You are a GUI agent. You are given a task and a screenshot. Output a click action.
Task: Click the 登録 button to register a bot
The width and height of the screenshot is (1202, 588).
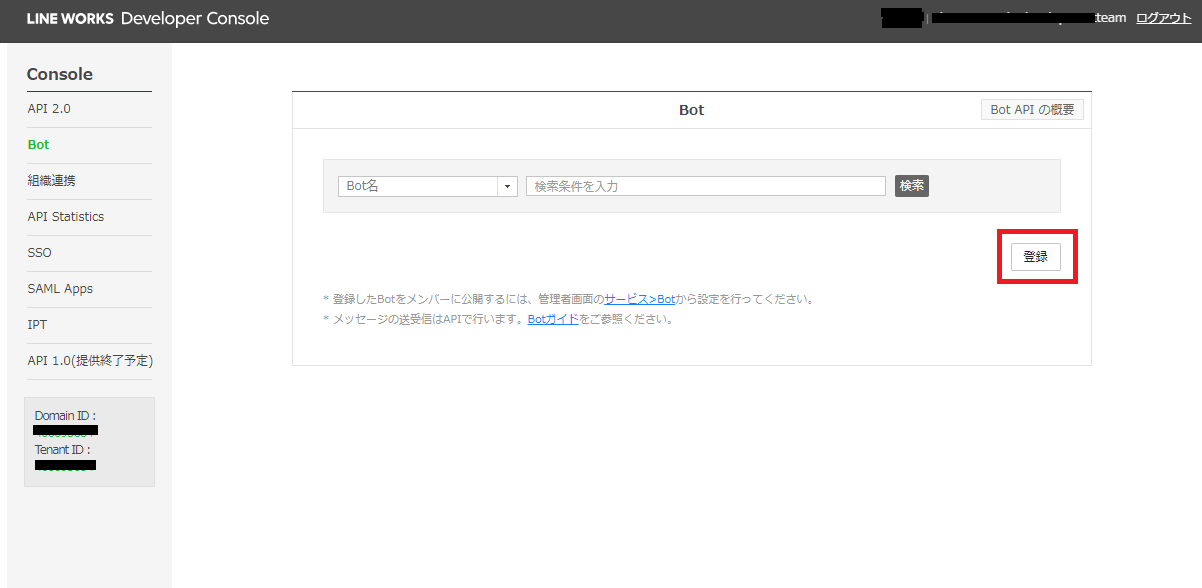coord(1035,257)
